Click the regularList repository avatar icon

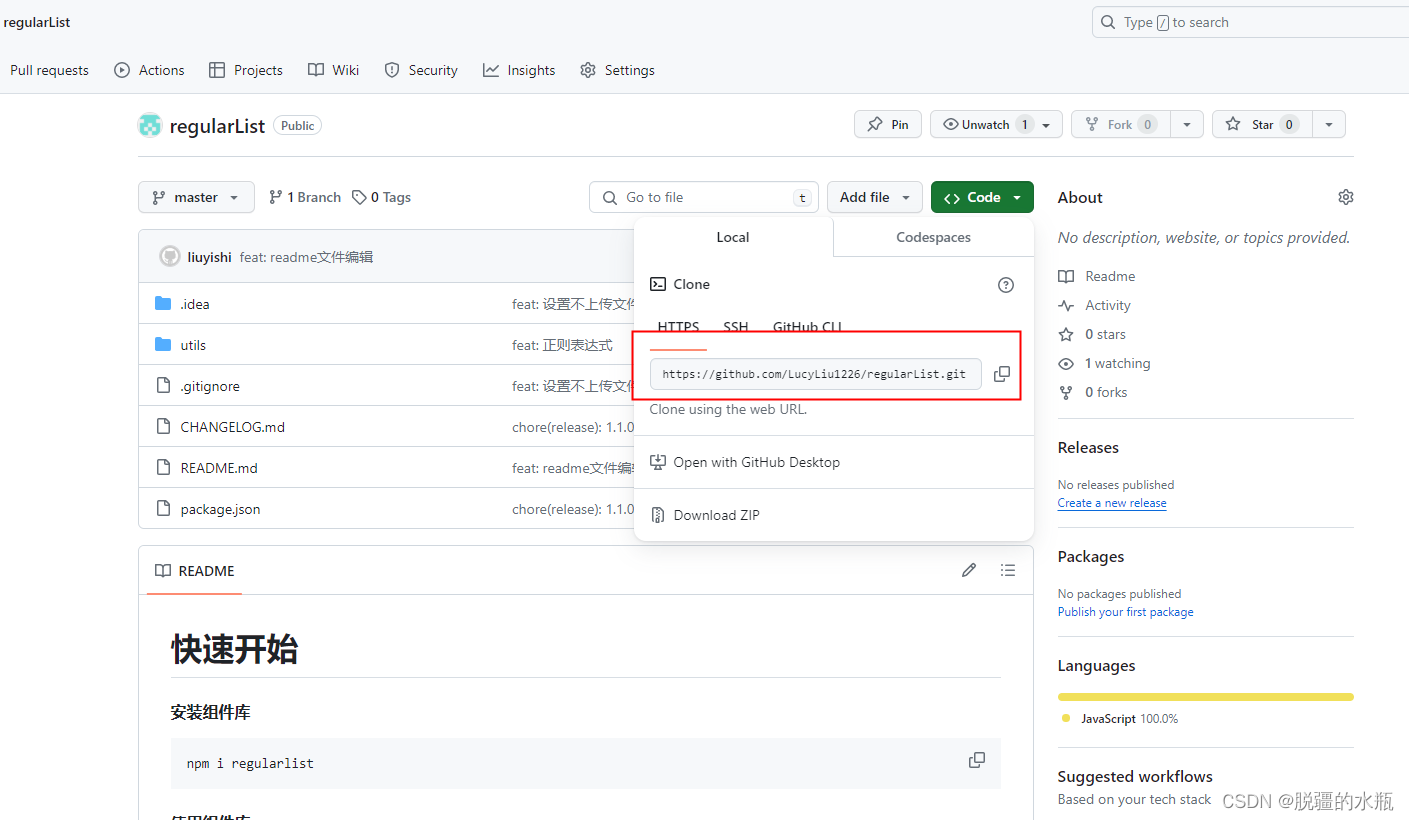tap(149, 125)
